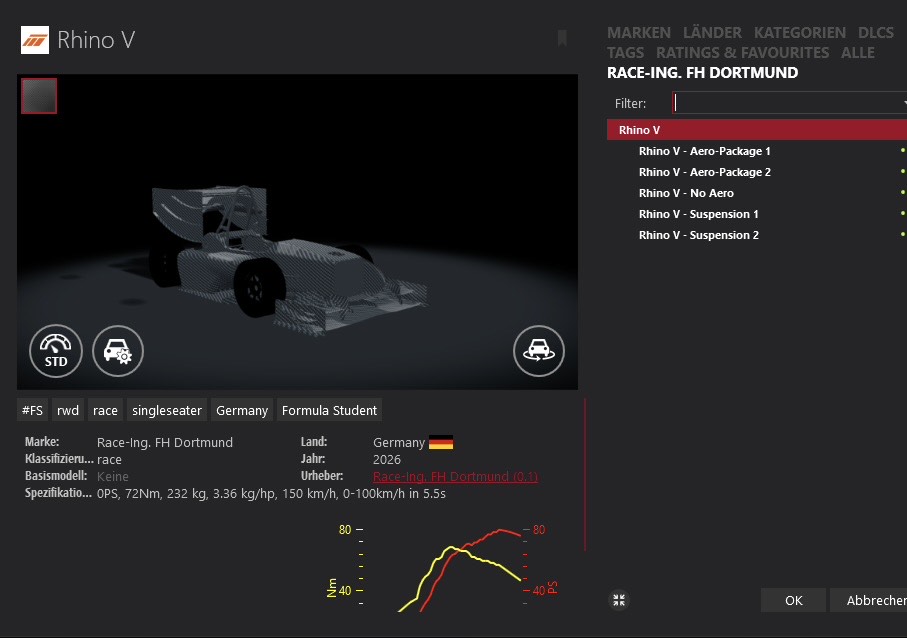Open car settings icon with gear
Viewport: 907px width, 638px height.
[118, 351]
